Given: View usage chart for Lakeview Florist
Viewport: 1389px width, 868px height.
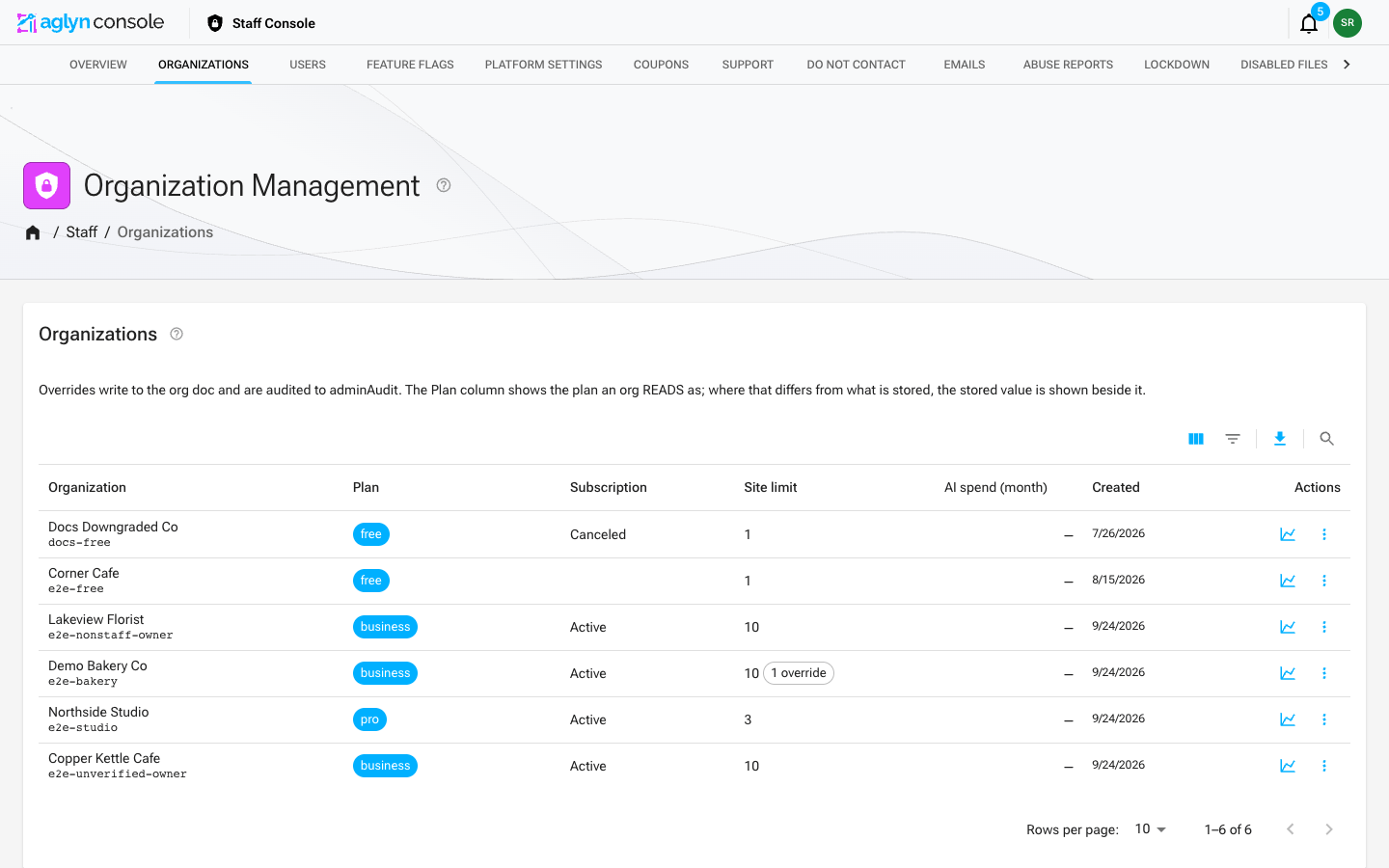Looking at the screenshot, I should (1288, 627).
